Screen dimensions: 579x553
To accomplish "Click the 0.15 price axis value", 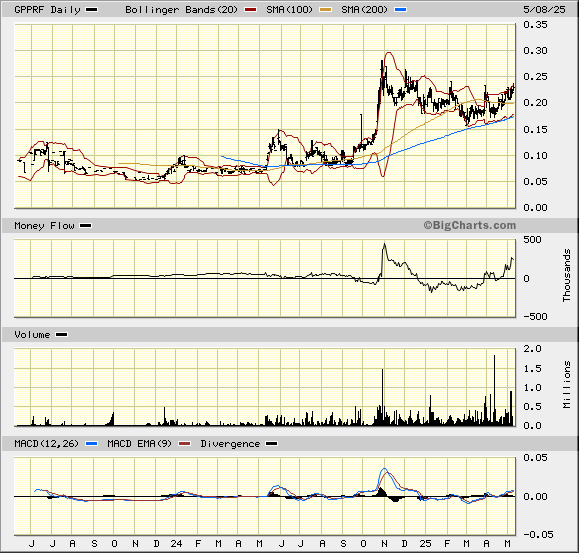I will pos(535,130).
